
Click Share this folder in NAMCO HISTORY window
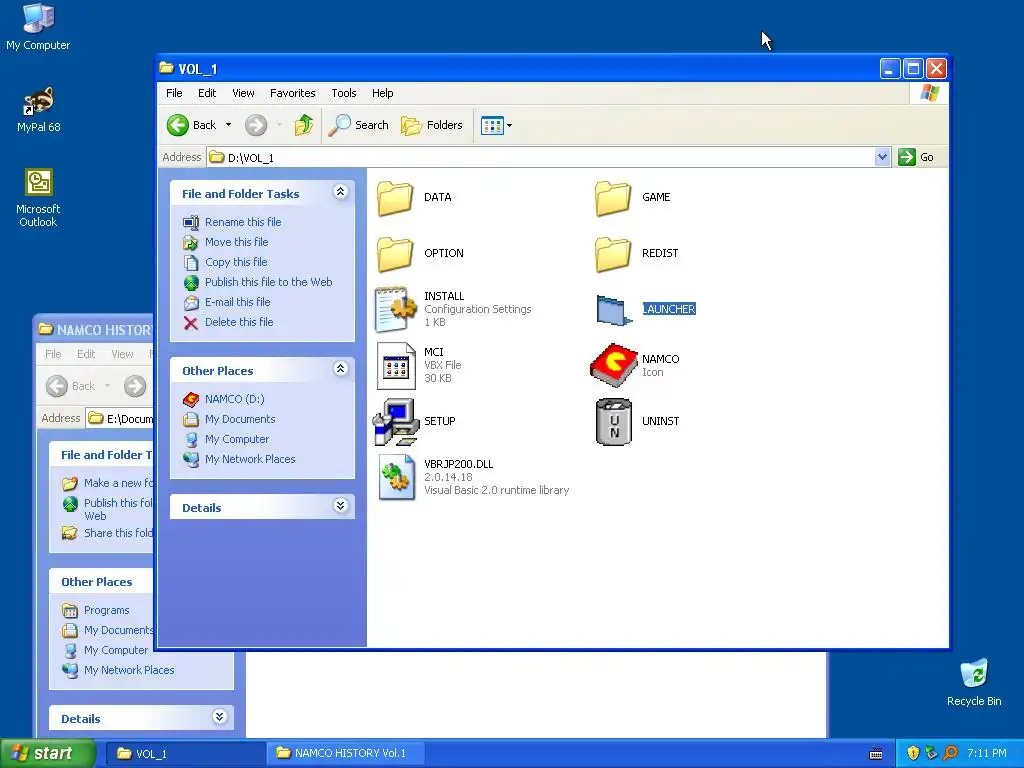118,533
